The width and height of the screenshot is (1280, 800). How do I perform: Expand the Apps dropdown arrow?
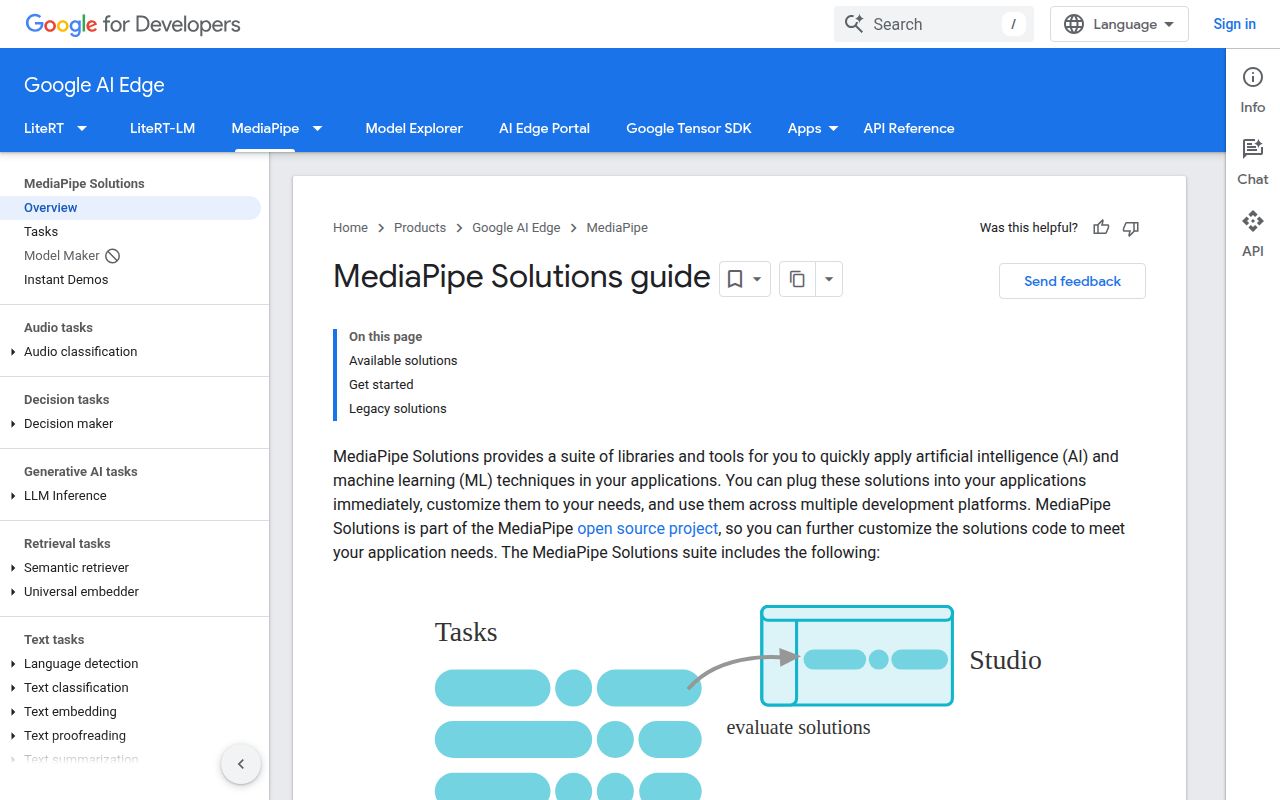point(834,128)
